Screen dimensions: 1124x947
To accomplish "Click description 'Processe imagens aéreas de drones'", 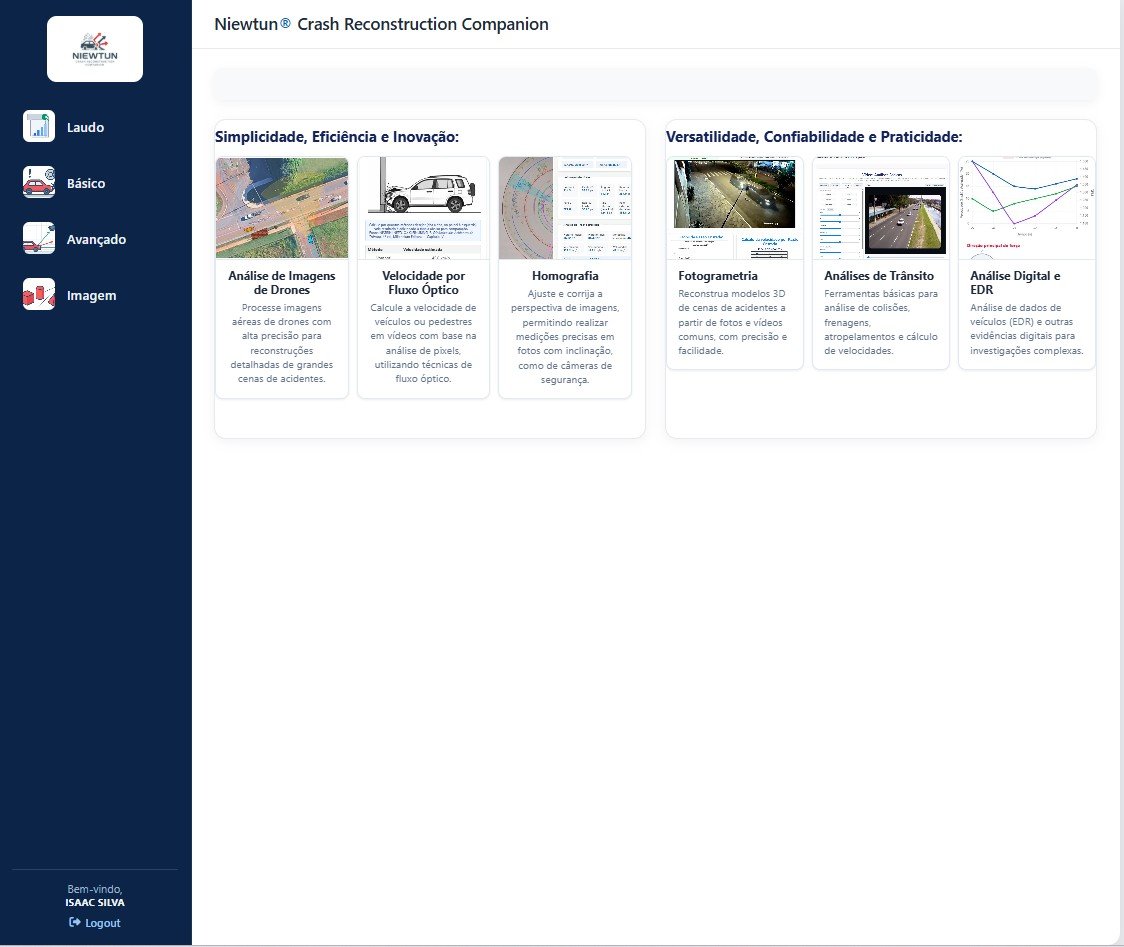I will pyautogui.click(x=282, y=343).
